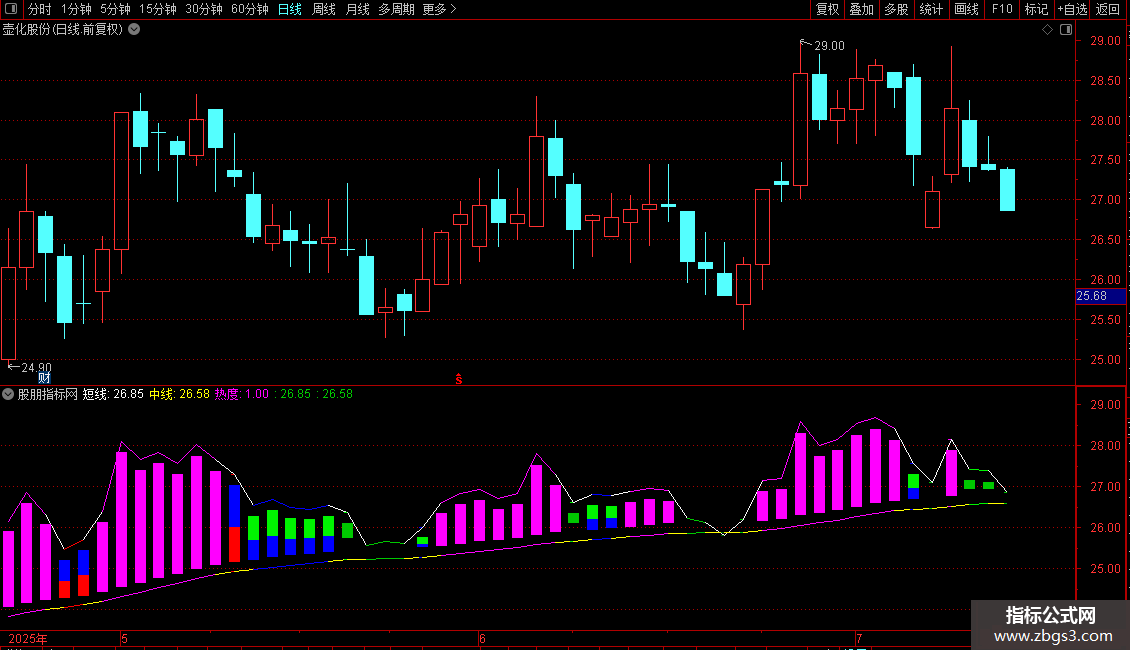
Task: Click the month 7 marker on date axis
Action: 858,638
